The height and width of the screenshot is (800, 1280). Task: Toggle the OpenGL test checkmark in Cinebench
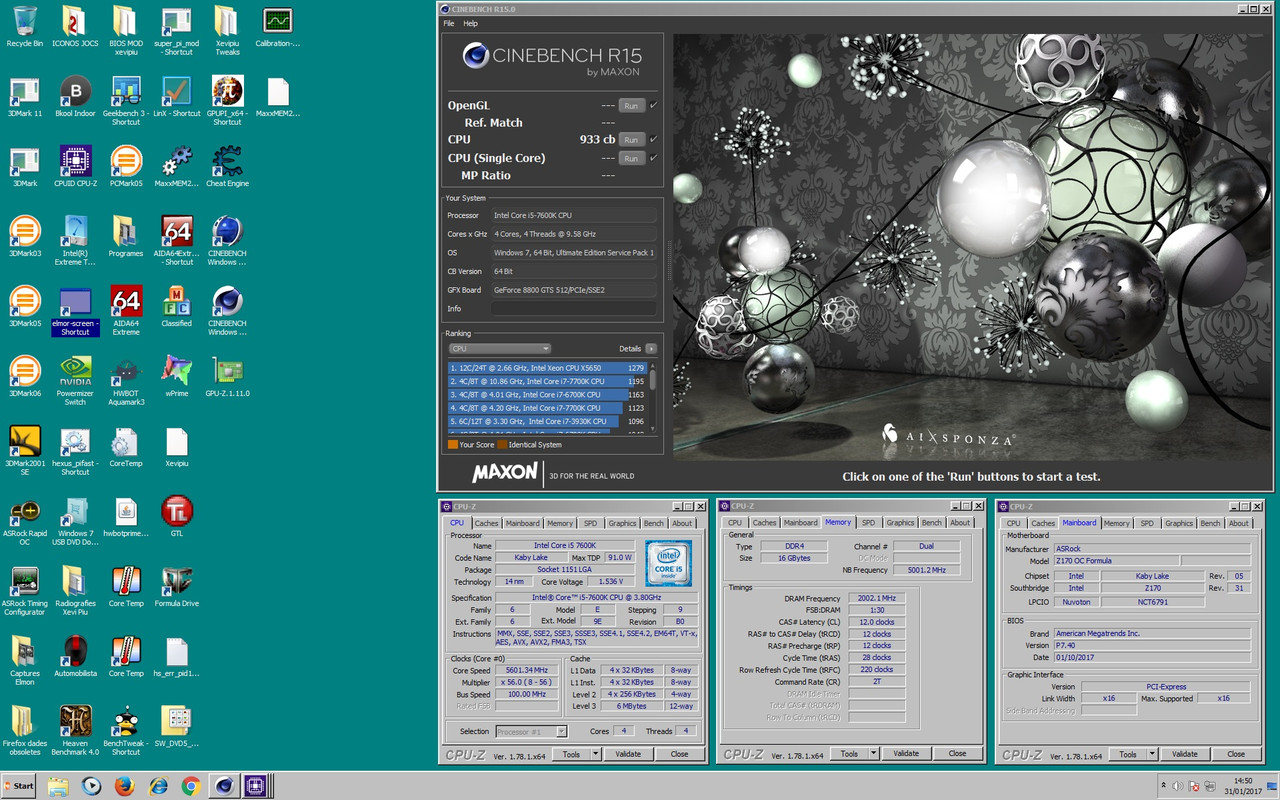tap(653, 105)
